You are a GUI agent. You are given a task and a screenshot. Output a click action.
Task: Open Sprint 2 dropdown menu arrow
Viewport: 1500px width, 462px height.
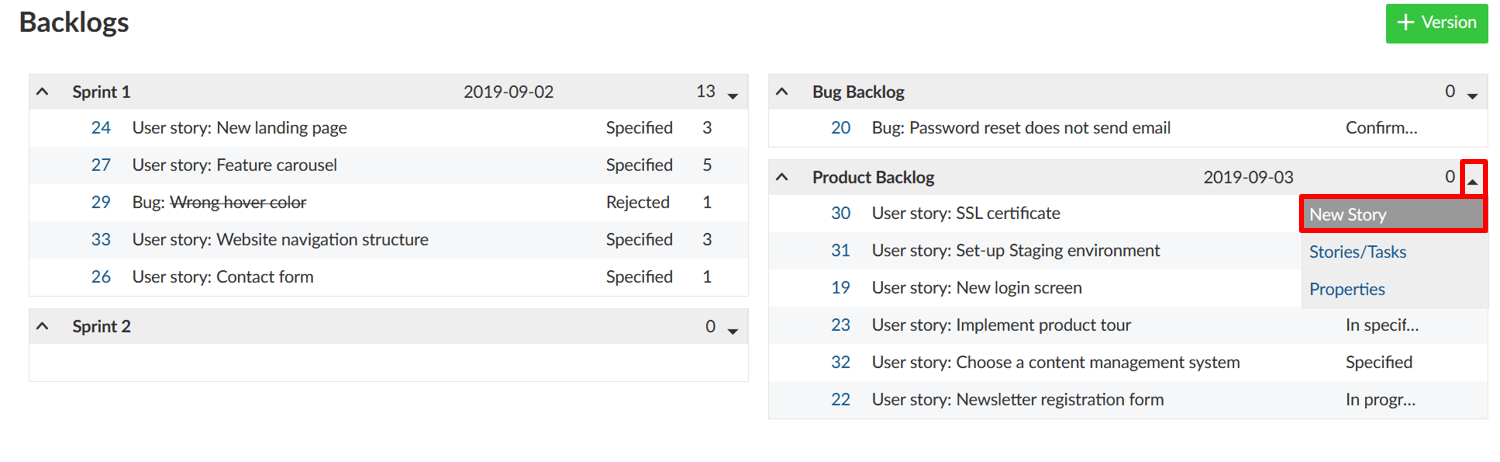click(733, 331)
